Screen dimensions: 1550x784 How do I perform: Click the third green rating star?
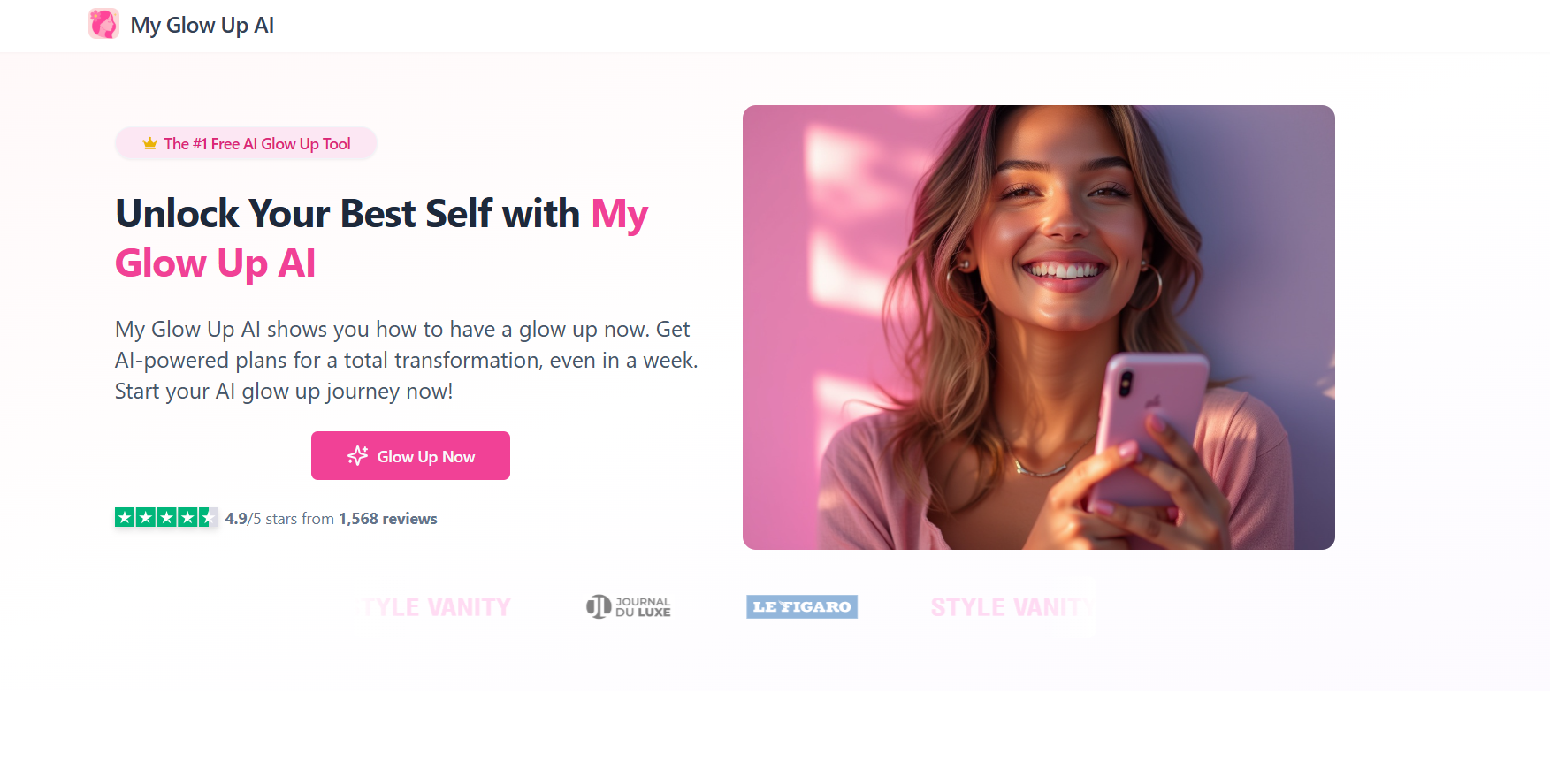point(166,517)
